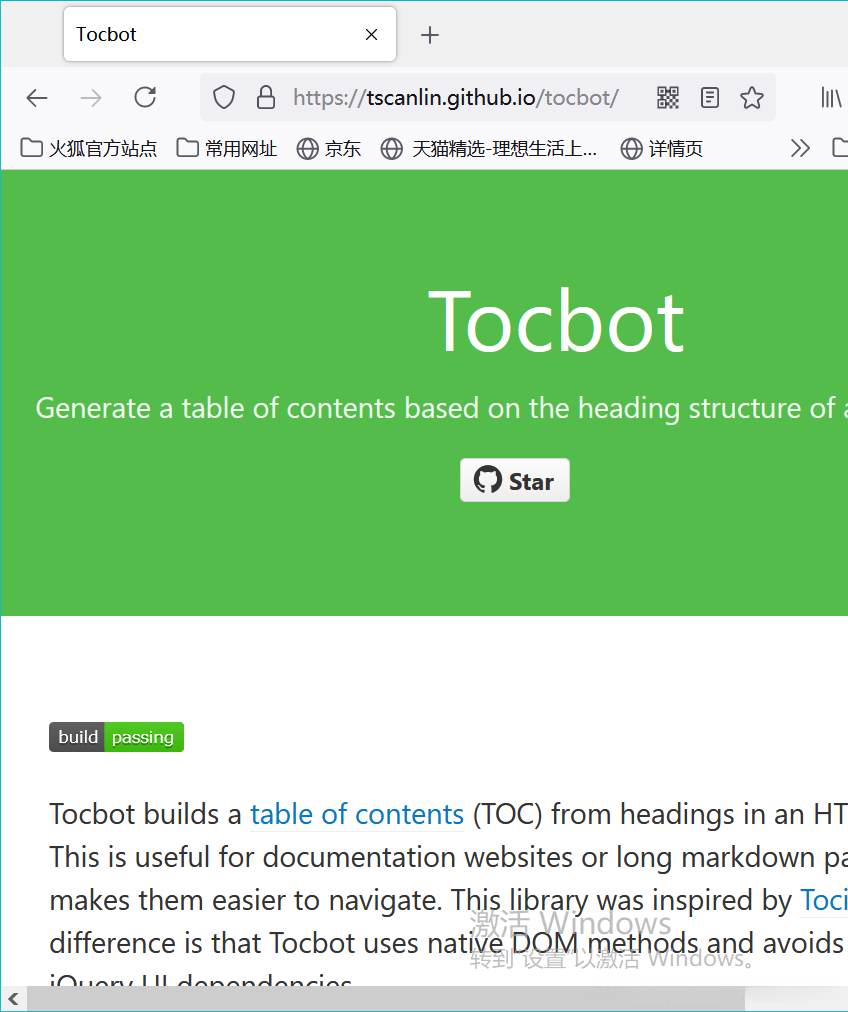
Task: Close the Tocbot tab
Action: (371, 35)
